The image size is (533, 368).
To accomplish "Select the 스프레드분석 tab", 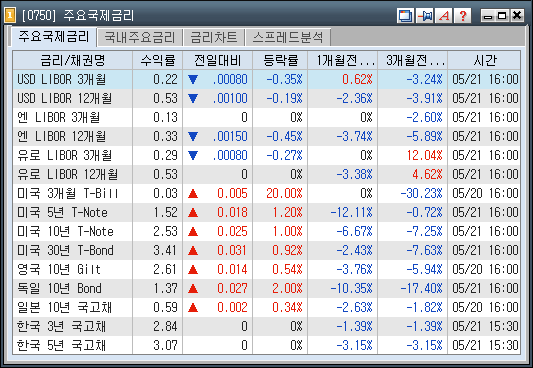I will click(288, 37).
